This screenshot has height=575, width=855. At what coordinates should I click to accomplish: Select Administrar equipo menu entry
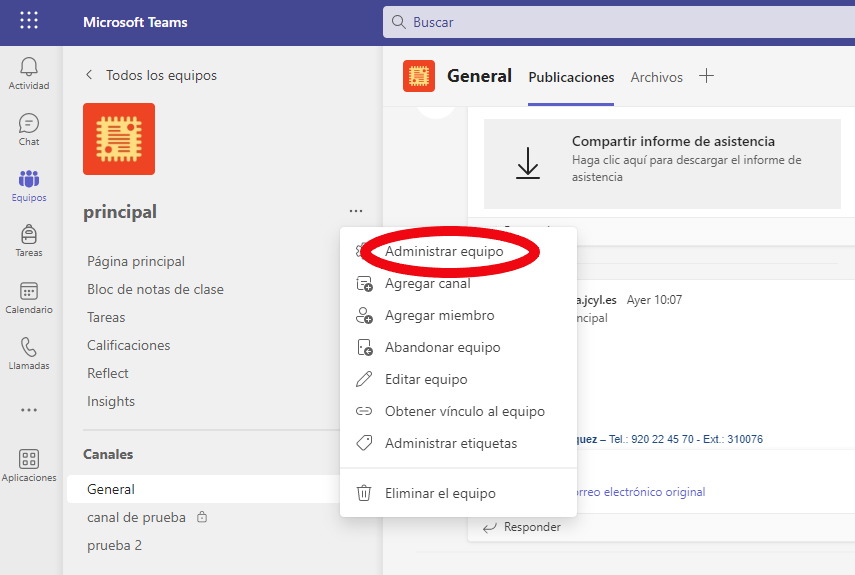coord(458,252)
